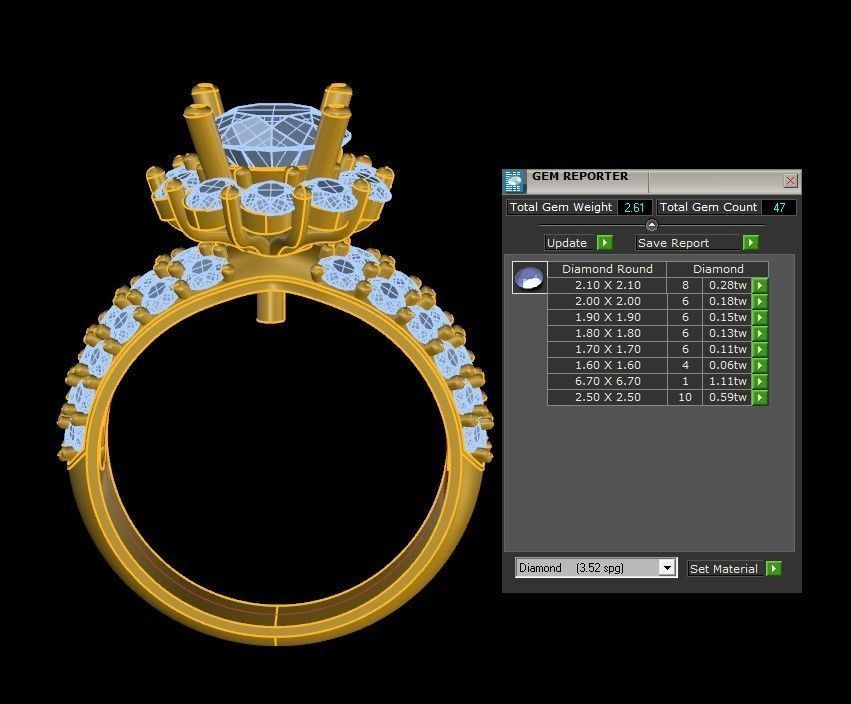Image resolution: width=851 pixels, height=704 pixels.
Task: Select the 2.00 X 2.00 size cell
Action: [x=607, y=301]
